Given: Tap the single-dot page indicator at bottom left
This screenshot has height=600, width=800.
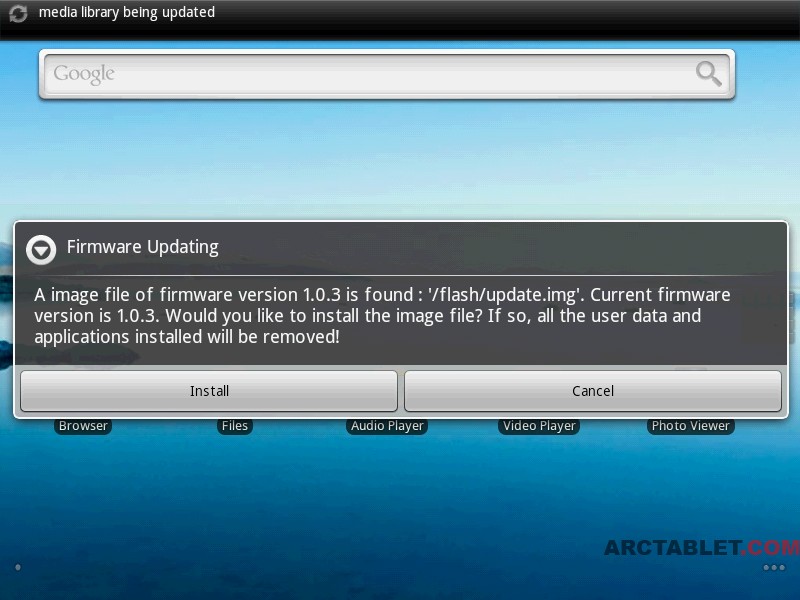Looking at the screenshot, I should pyautogui.click(x=18, y=567).
